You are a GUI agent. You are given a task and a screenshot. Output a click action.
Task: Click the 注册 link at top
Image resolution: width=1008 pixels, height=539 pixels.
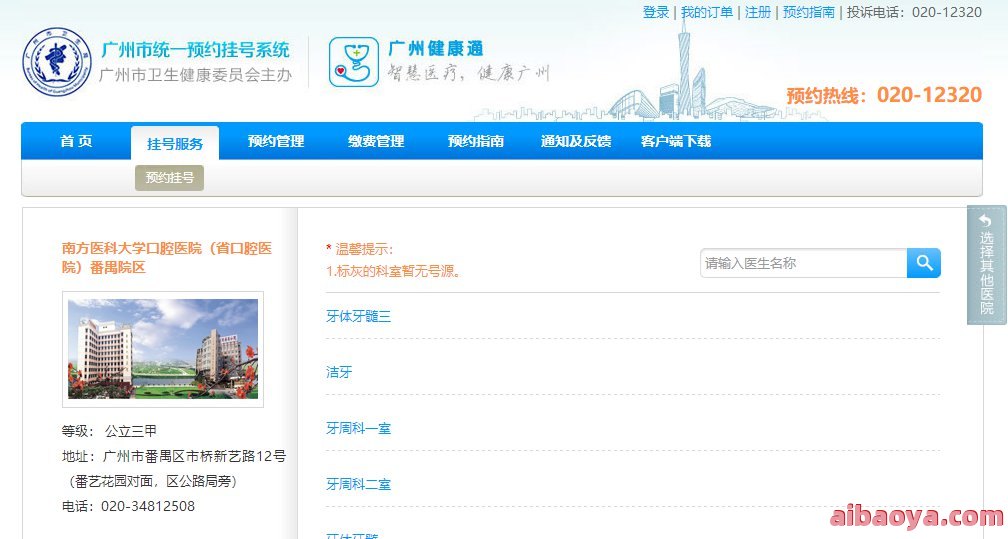point(757,12)
